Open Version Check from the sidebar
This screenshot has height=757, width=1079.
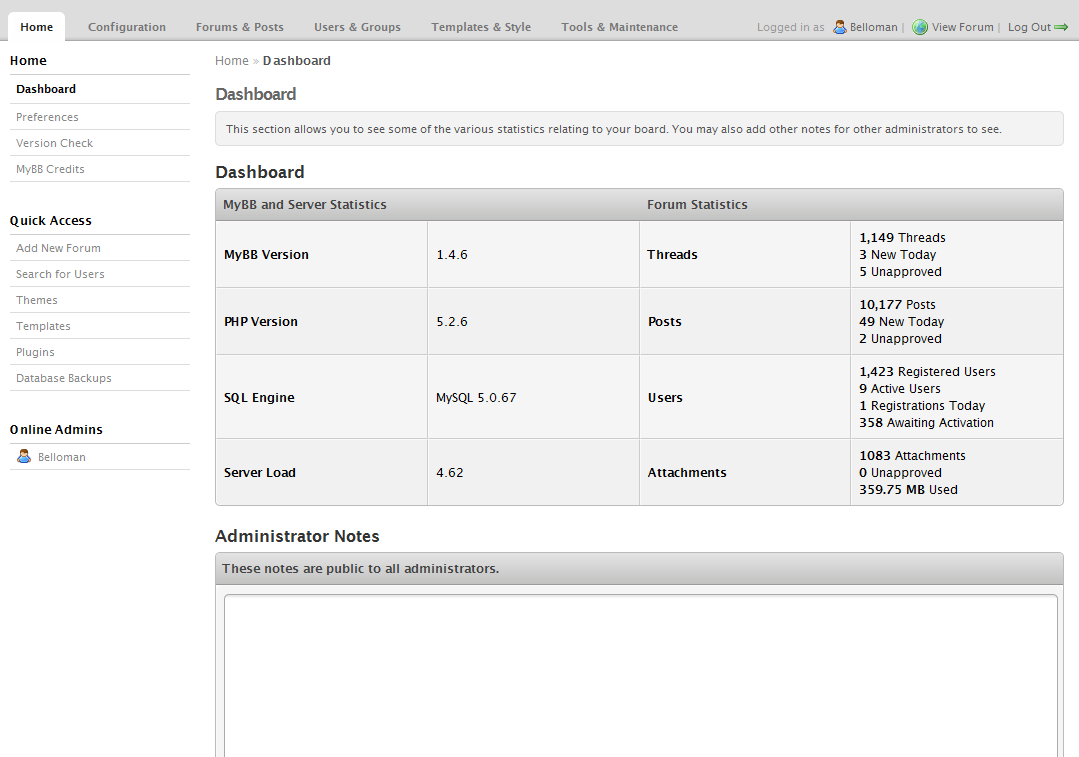[x=54, y=143]
